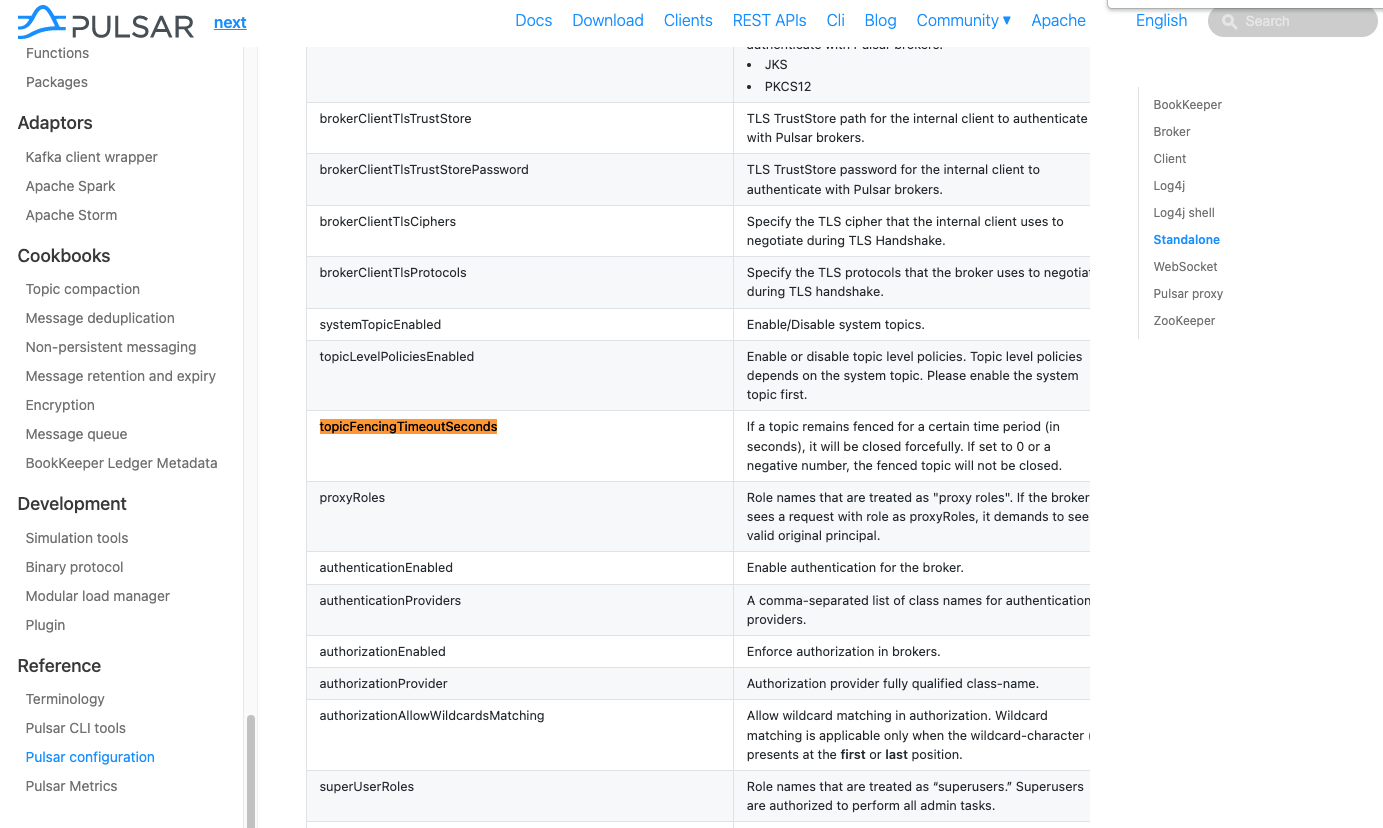Screen dimensions: 1383x828
Task: Jump to BookKeeper section in contents
Action: pyautogui.click(x=1187, y=105)
